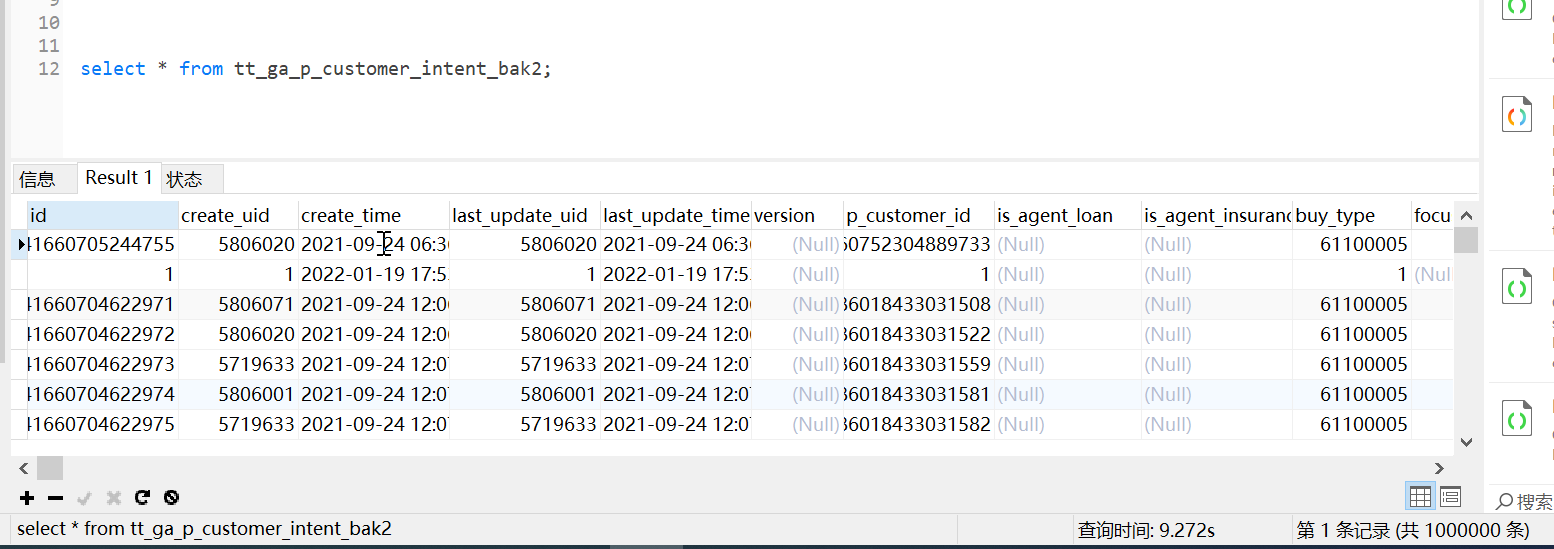Click the buy_type column header
The image size is (1554, 549).
(1335, 216)
